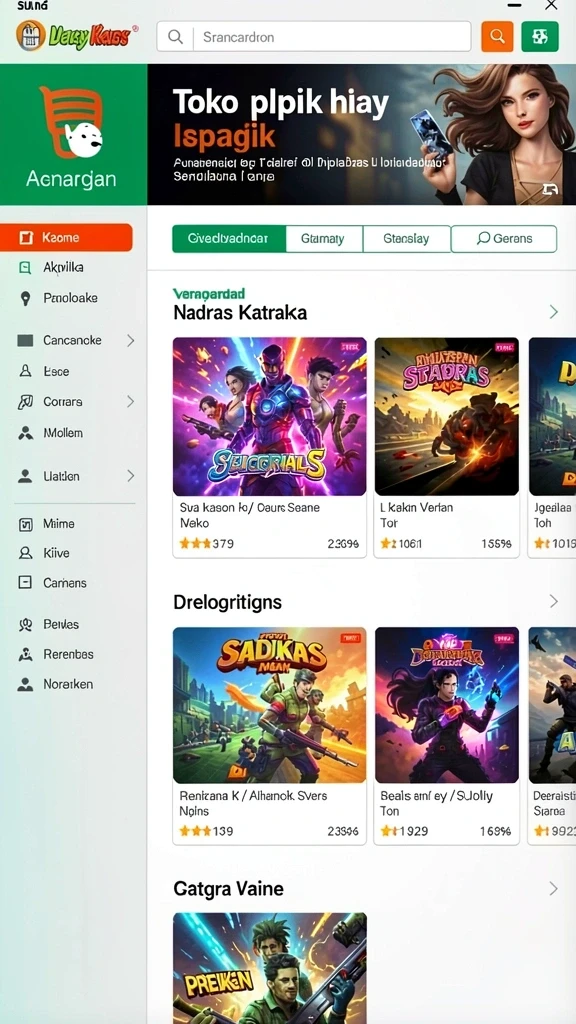Open the Camens sidebar item
The height and width of the screenshot is (1024, 576).
pyautogui.click(x=67, y=583)
